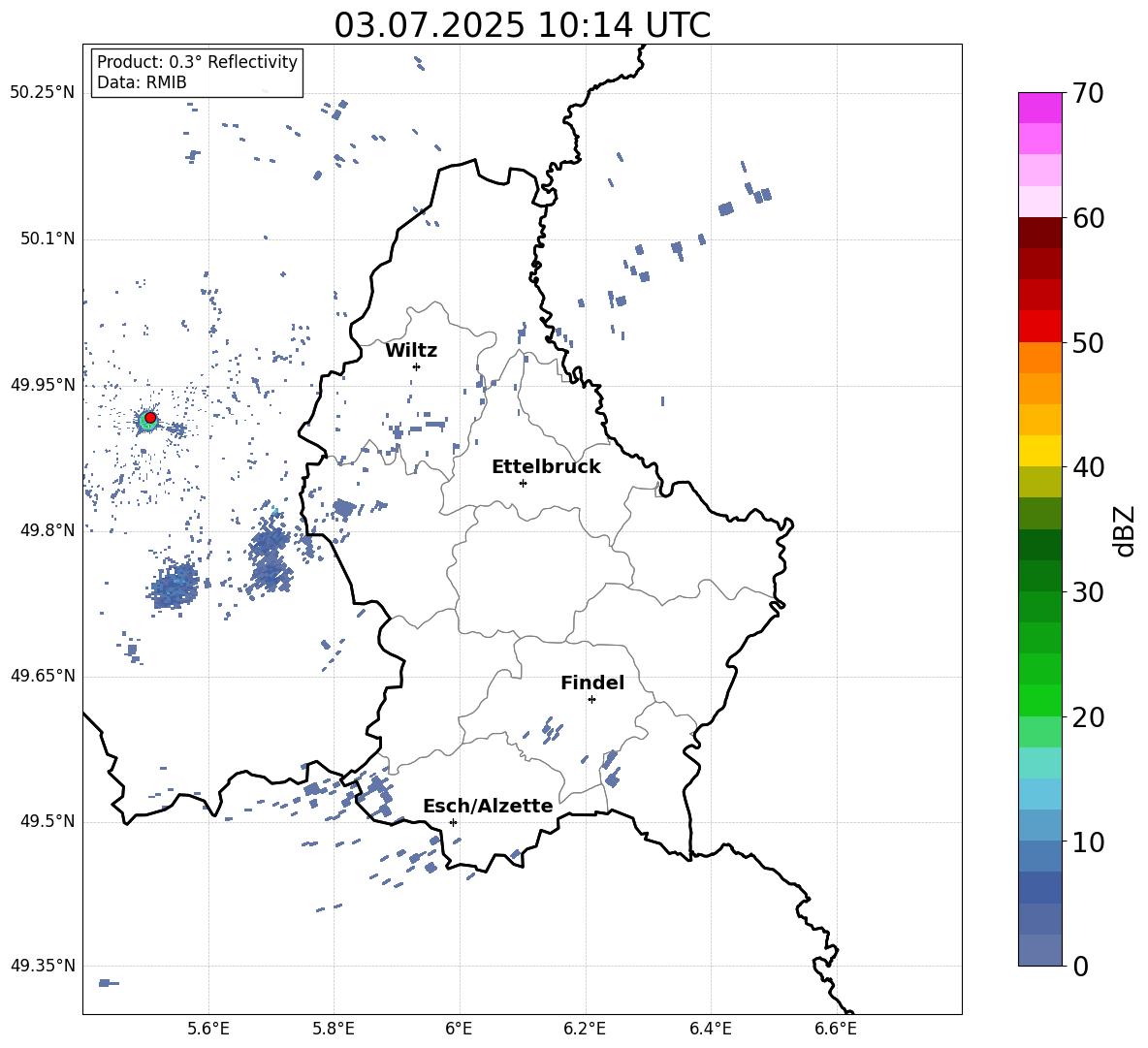
Task: Click the Esch/Alzette city label
Action: tap(489, 806)
